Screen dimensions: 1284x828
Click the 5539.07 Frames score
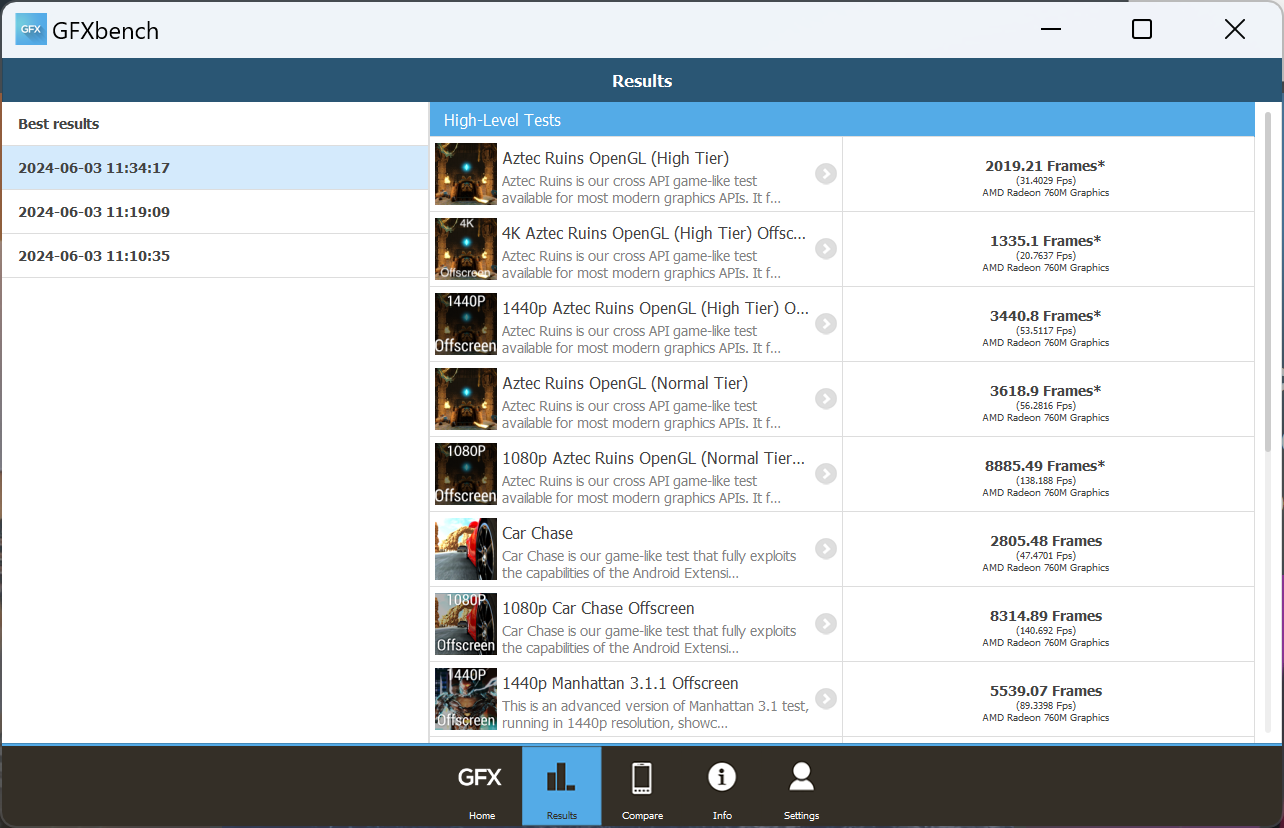pos(1046,691)
